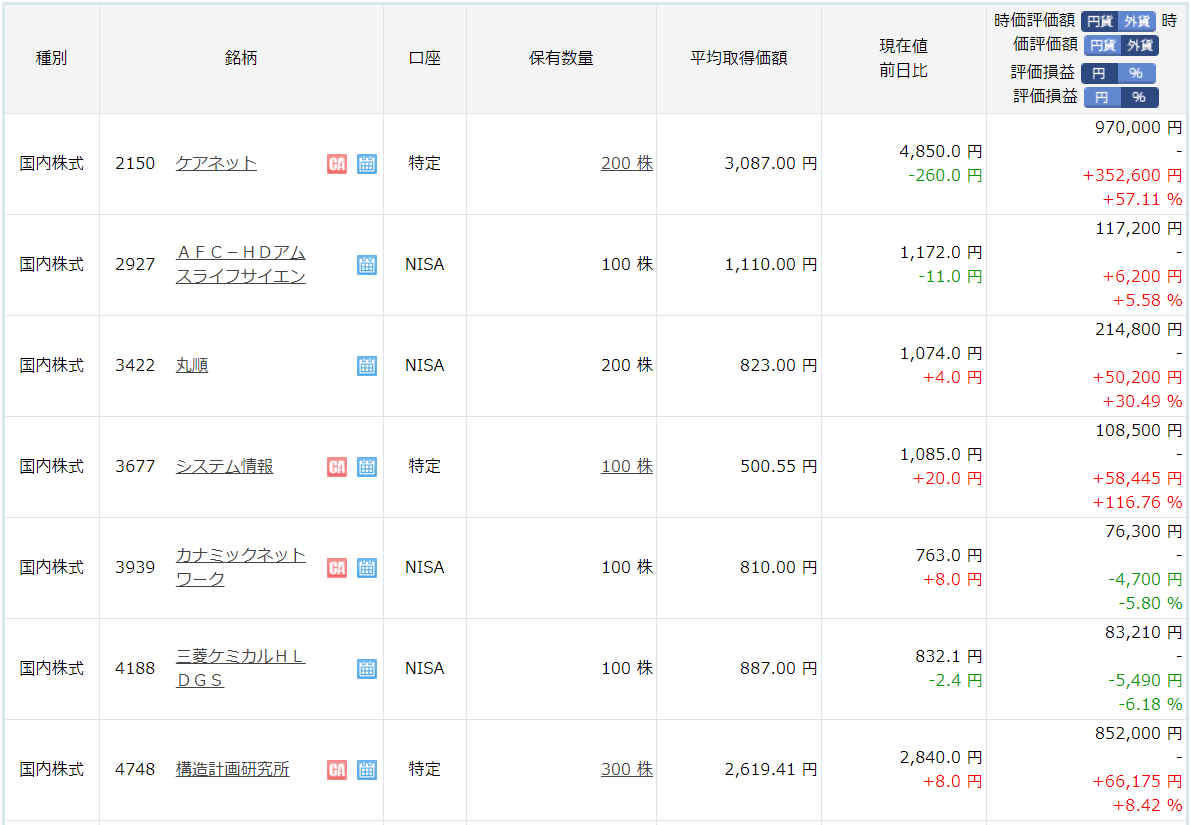
Task: Click the valuation 852,000 円
Action: [x=1138, y=734]
